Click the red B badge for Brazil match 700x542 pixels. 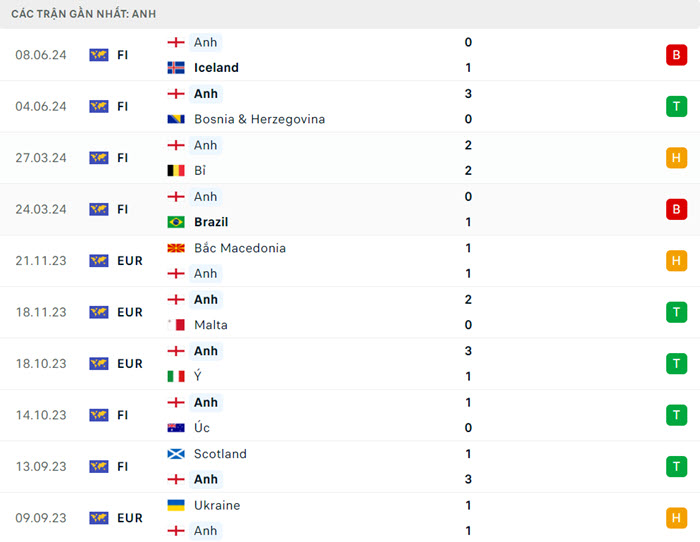click(676, 210)
